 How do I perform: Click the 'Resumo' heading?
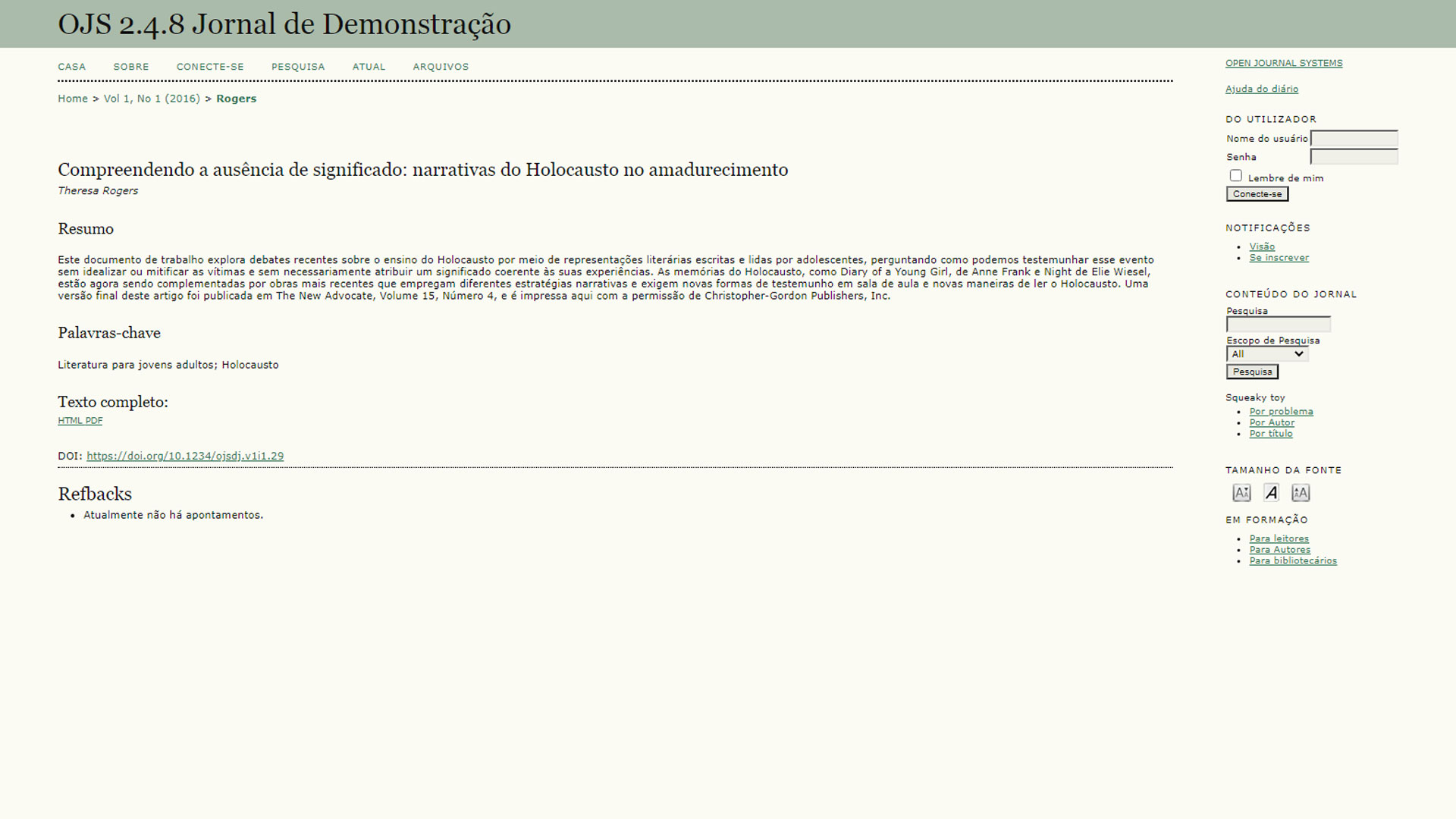pos(86,229)
